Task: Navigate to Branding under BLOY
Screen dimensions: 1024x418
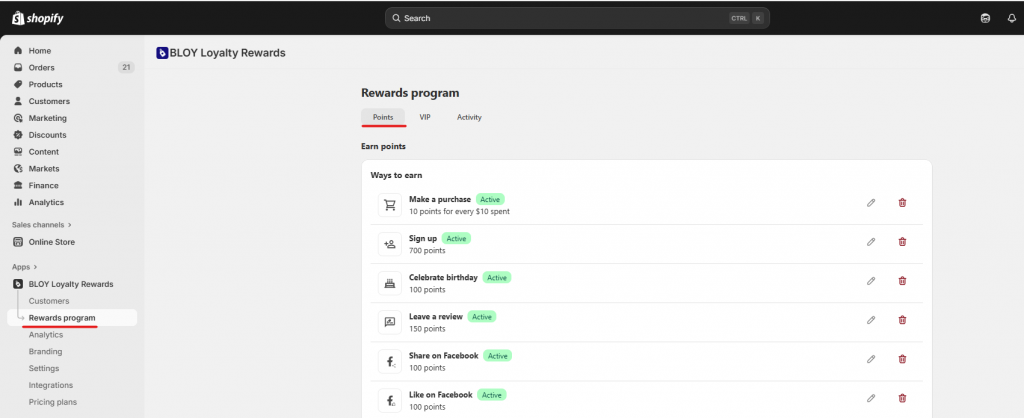Action: pyautogui.click(x=45, y=352)
